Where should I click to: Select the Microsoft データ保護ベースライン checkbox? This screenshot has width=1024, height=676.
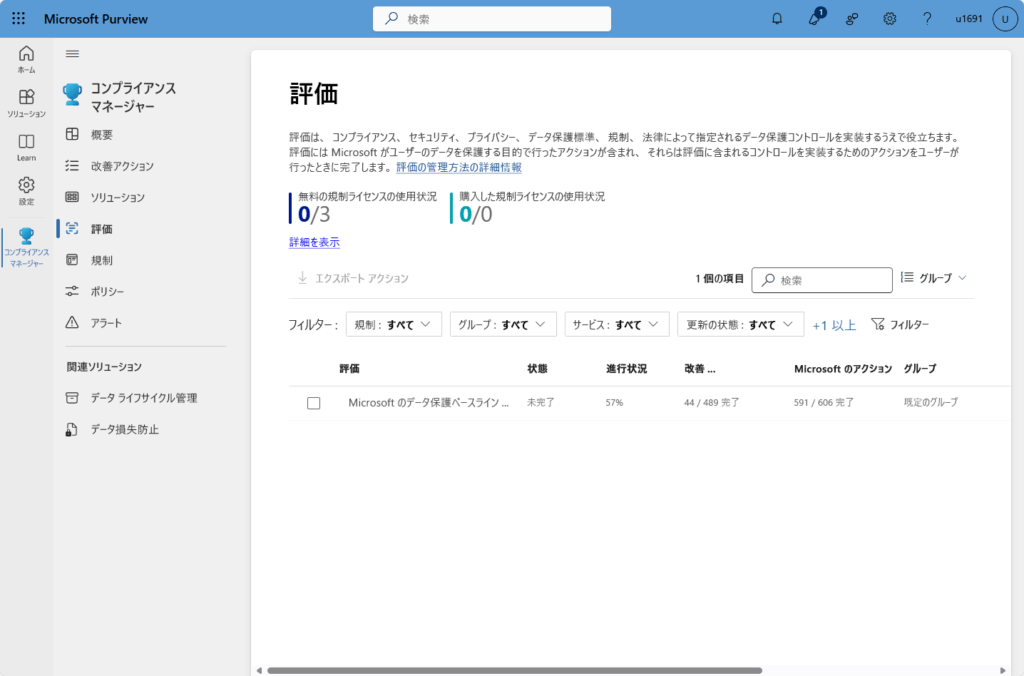314,403
